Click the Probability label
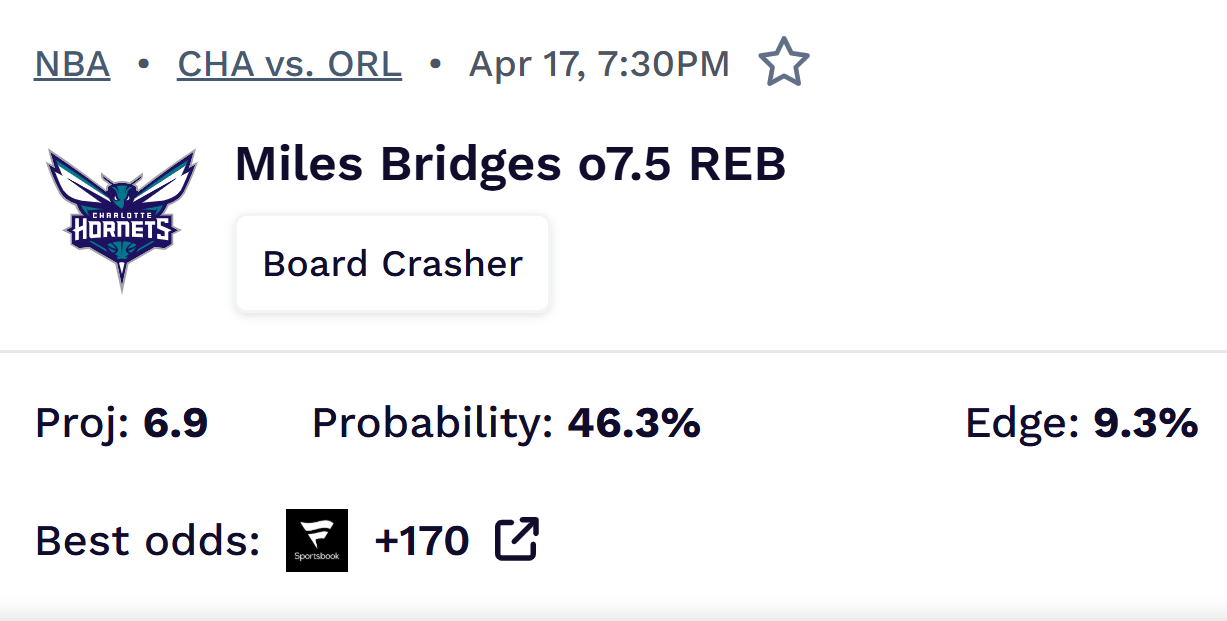The image size is (1227, 621). pos(432,423)
